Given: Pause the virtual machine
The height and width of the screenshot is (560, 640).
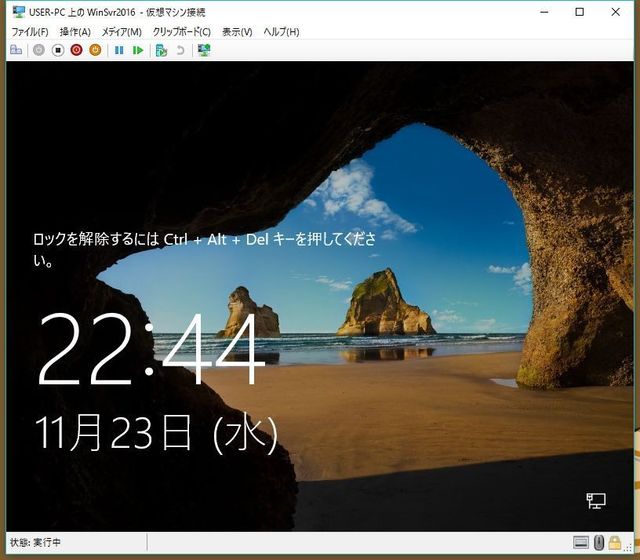Looking at the screenshot, I should tap(119, 50).
